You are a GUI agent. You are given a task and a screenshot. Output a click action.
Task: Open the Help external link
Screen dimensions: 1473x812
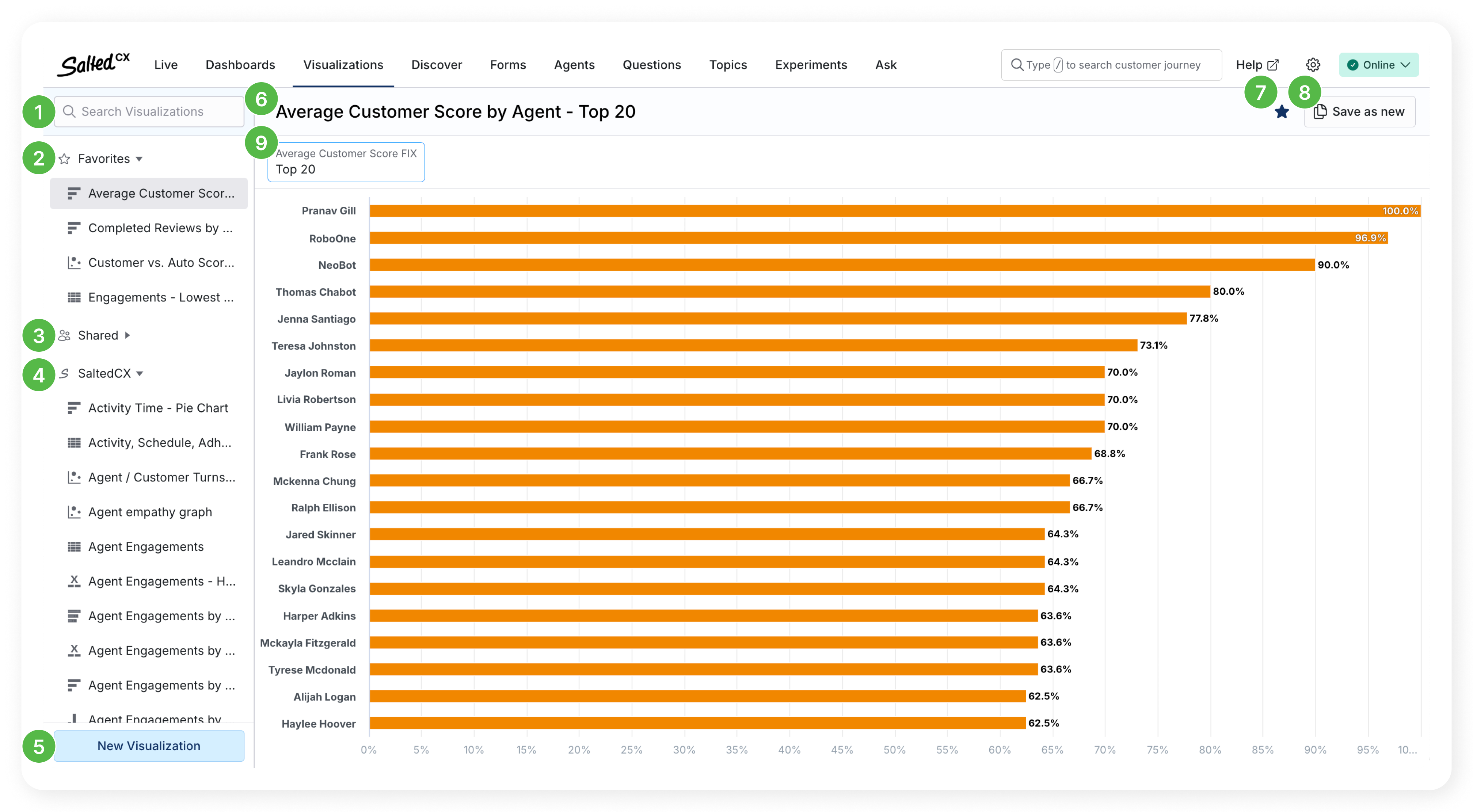[1256, 65]
